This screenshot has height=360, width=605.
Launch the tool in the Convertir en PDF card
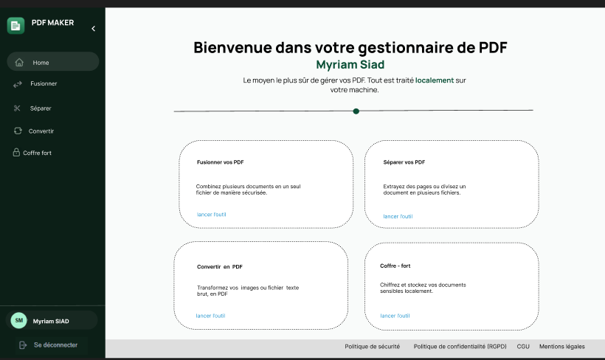[210, 316]
